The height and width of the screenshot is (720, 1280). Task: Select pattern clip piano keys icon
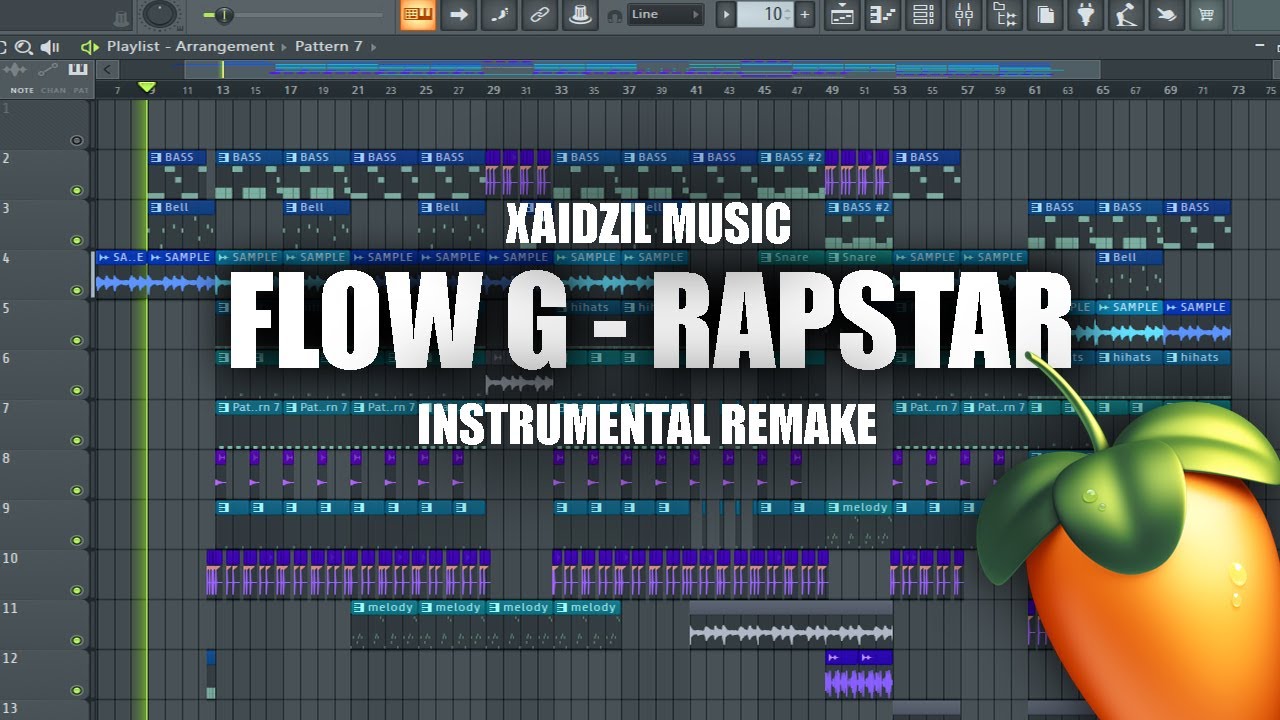coord(78,70)
